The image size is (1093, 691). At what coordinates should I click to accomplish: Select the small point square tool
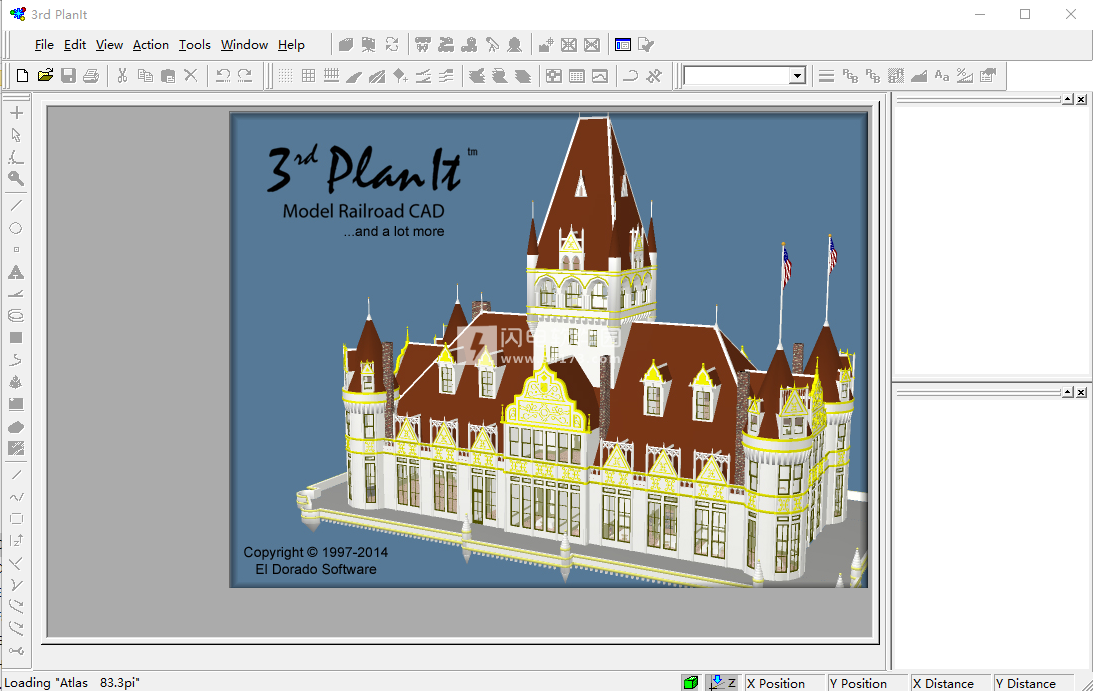[x=17, y=250]
